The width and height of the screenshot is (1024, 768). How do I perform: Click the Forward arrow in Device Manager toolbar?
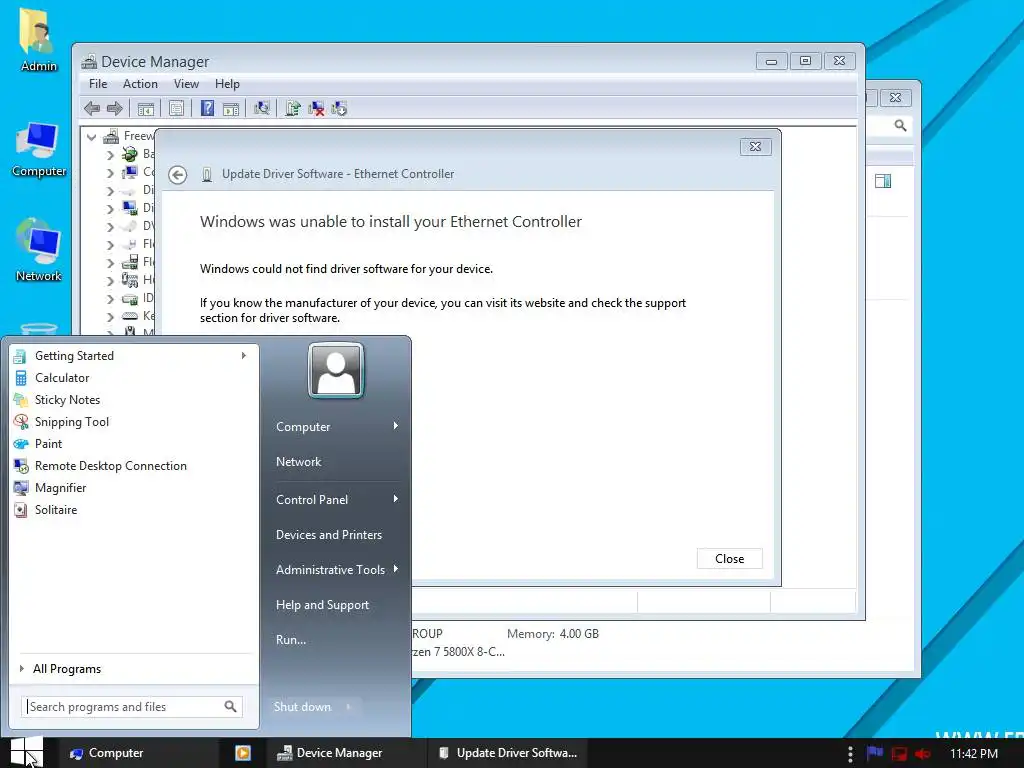[114, 108]
